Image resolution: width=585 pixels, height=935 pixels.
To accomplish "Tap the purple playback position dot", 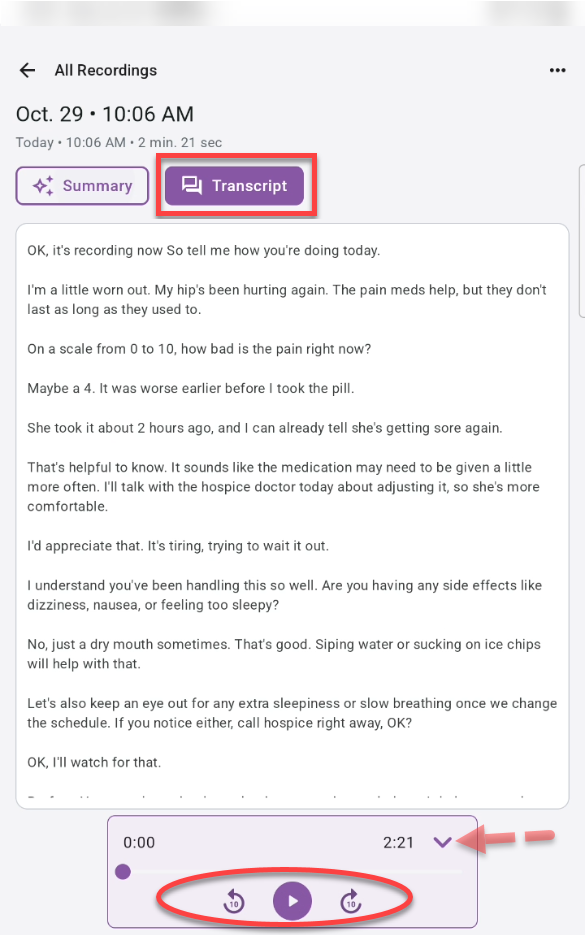I will 122,871.
